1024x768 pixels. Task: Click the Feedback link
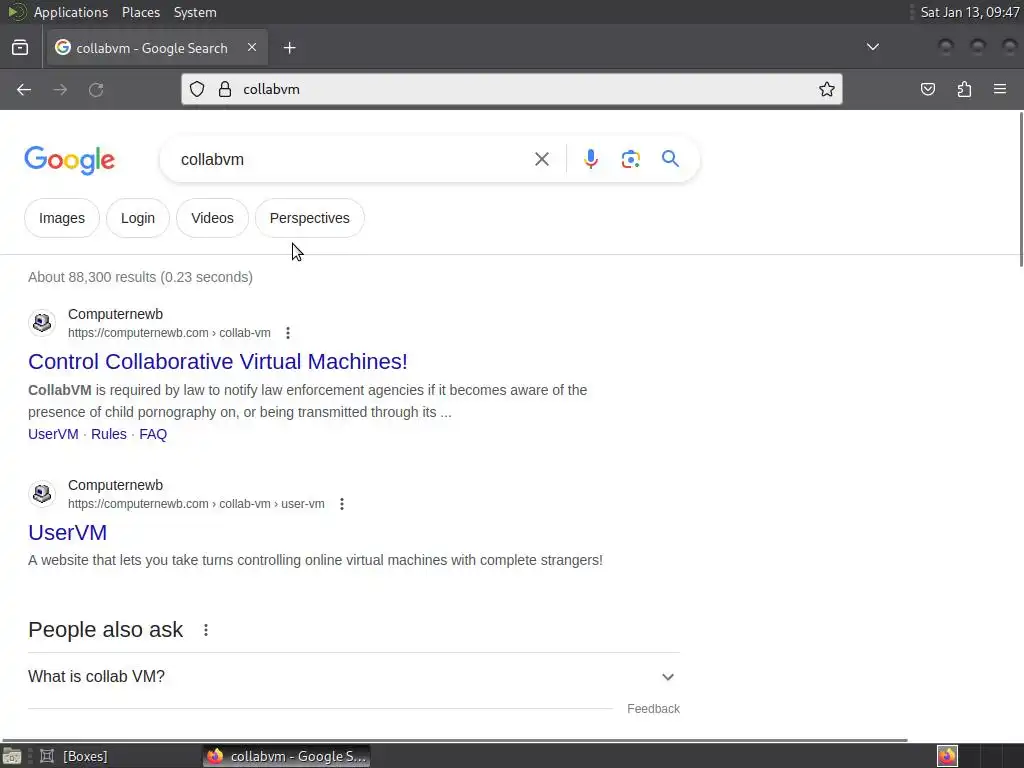653,709
